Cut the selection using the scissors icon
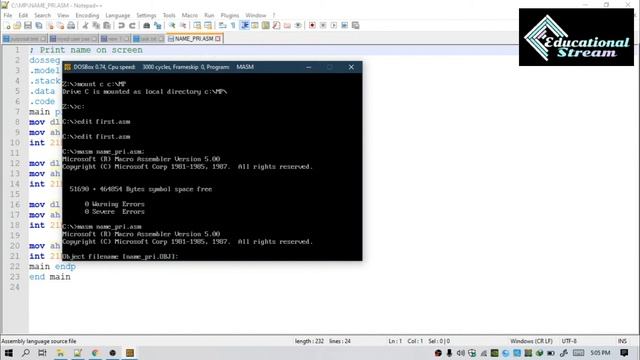The width and height of the screenshot is (640, 360). [x=85, y=25]
